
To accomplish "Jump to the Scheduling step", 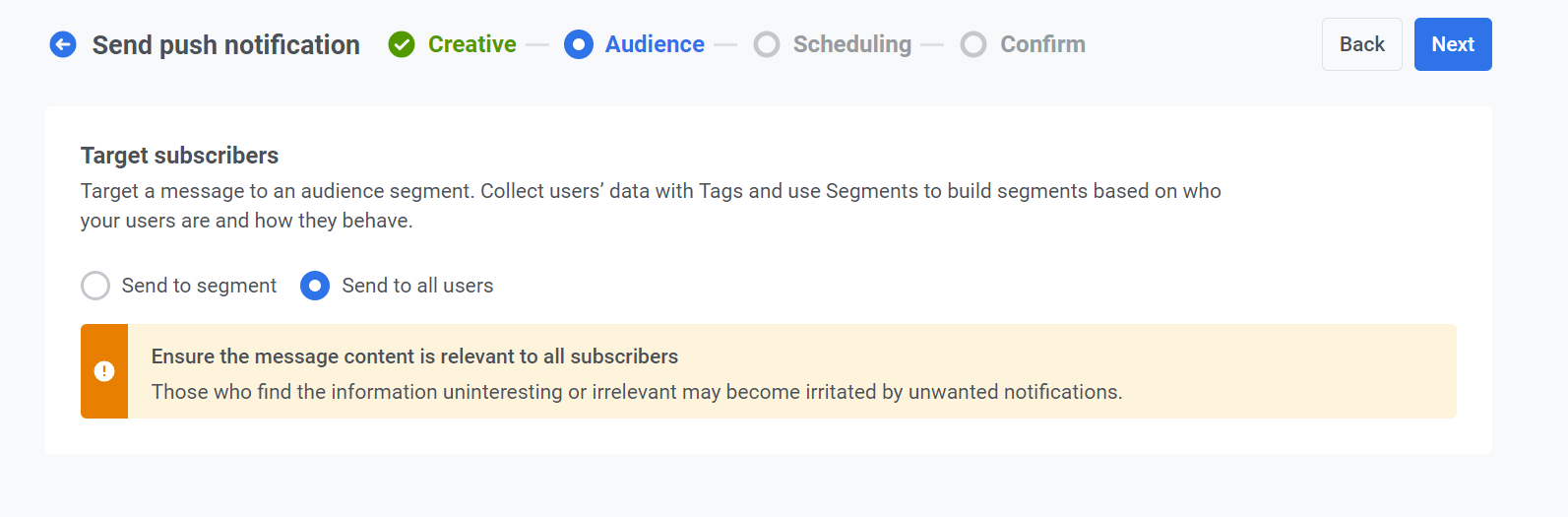I will coord(852,44).
